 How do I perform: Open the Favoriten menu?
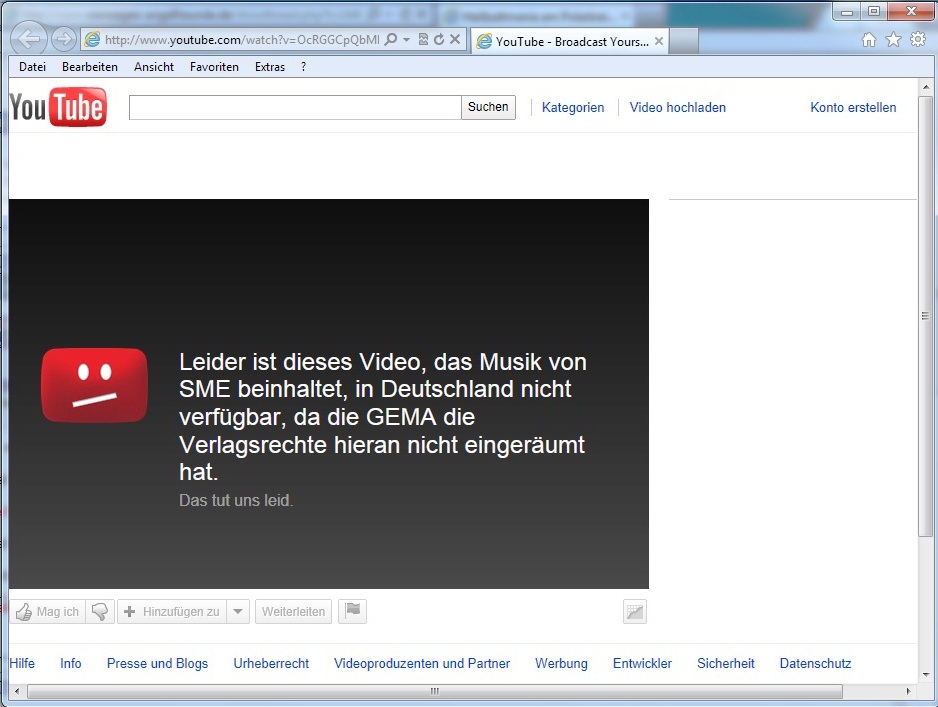point(214,67)
